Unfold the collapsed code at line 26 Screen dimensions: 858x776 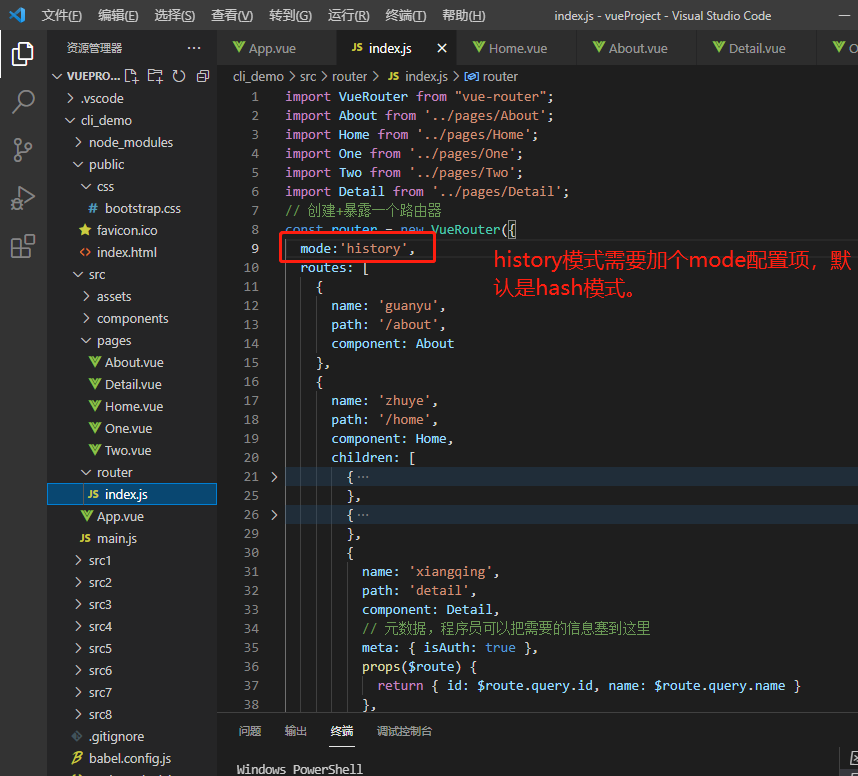click(x=274, y=515)
